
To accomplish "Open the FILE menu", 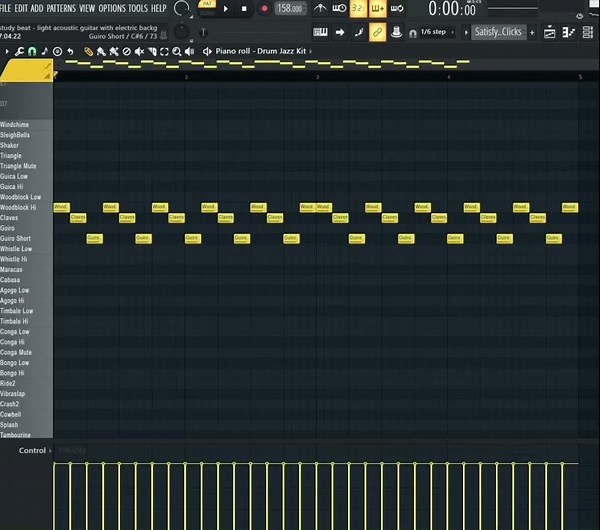I will click(5, 8).
